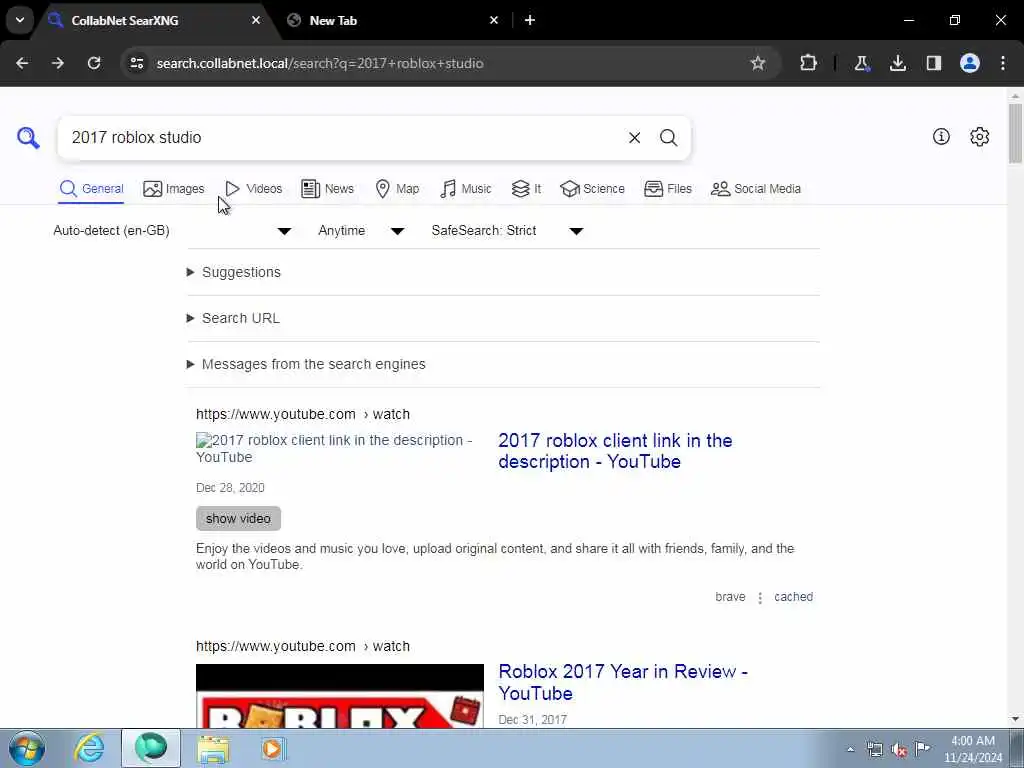The height and width of the screenshot is (768, 1024).
Task: Click the SearXNG magnifier logo
Action: [28, 138]
